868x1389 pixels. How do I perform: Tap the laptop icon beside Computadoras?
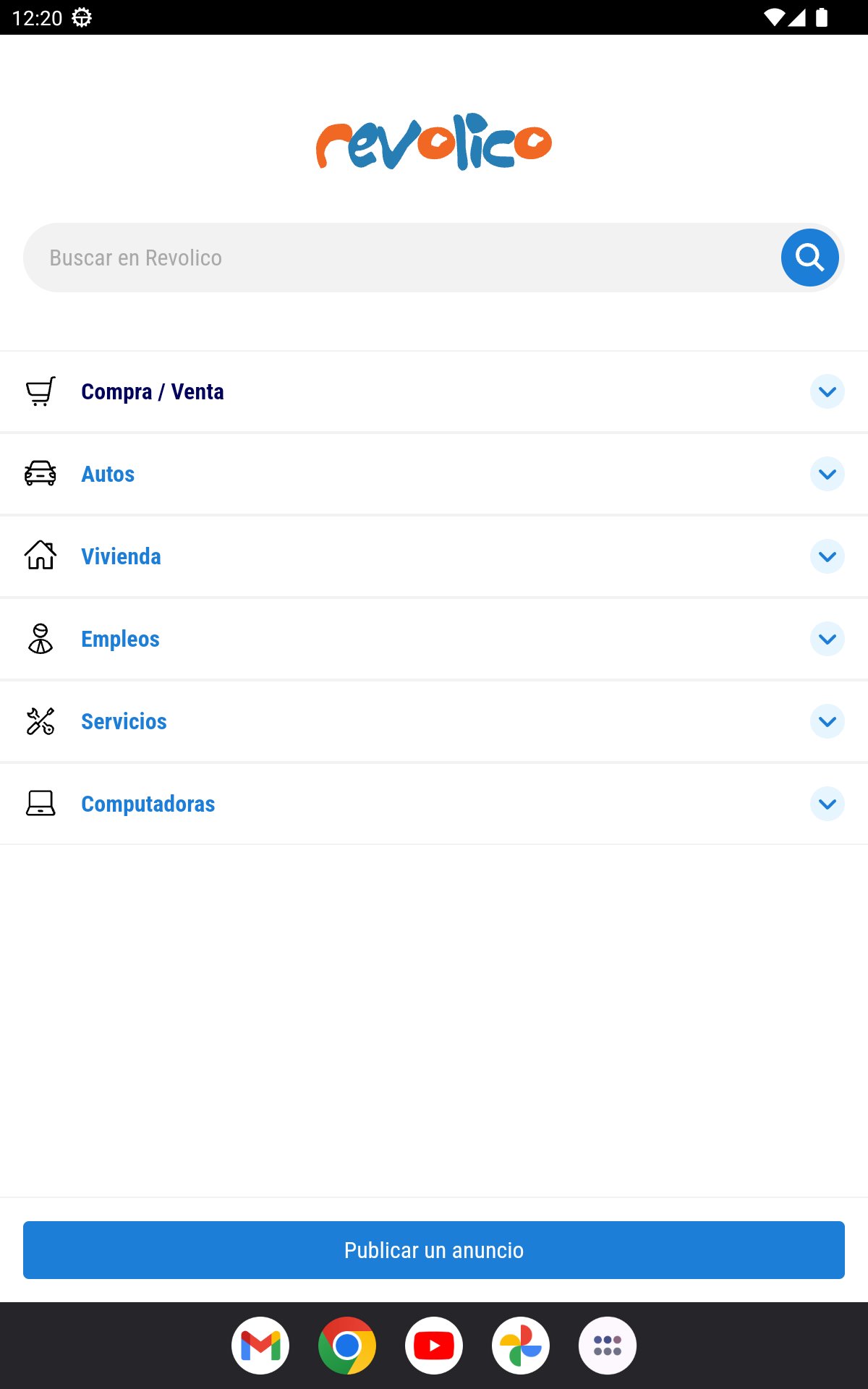click(x=41, y=803)
